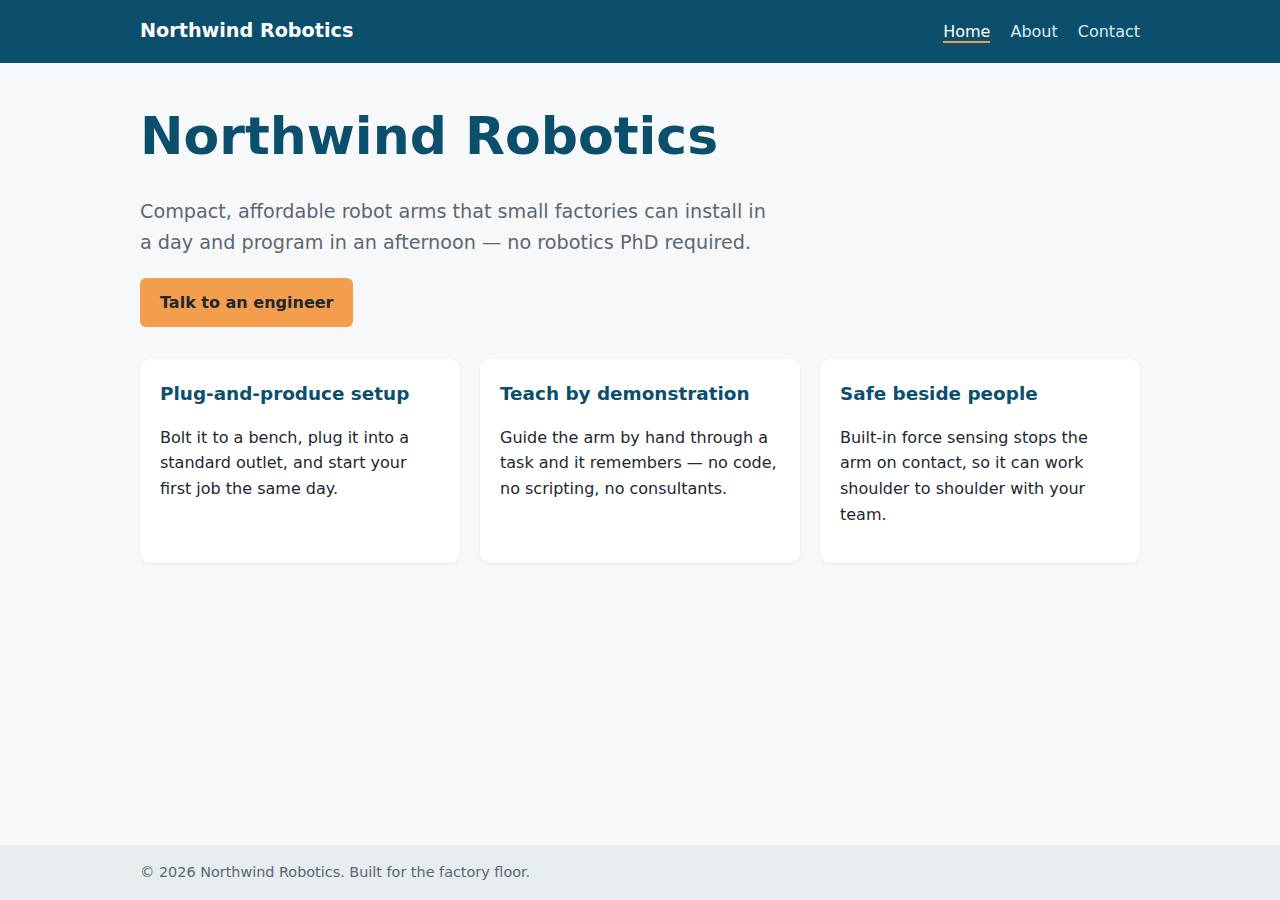Click the text starting 'Bolt it to a bench'

pyautogui.click(x=285, y=462)
